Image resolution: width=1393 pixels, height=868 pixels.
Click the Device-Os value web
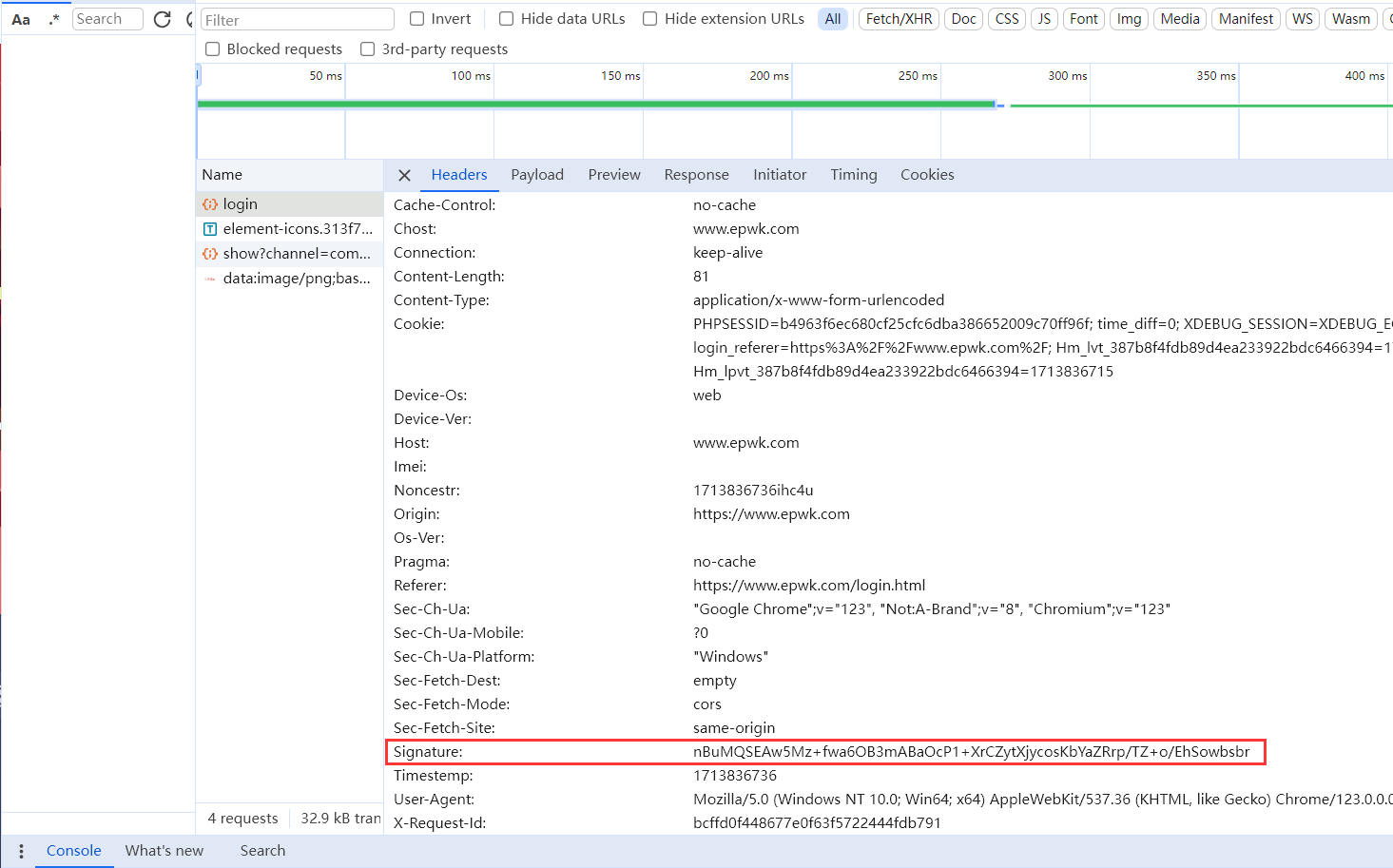pos(707,395)
